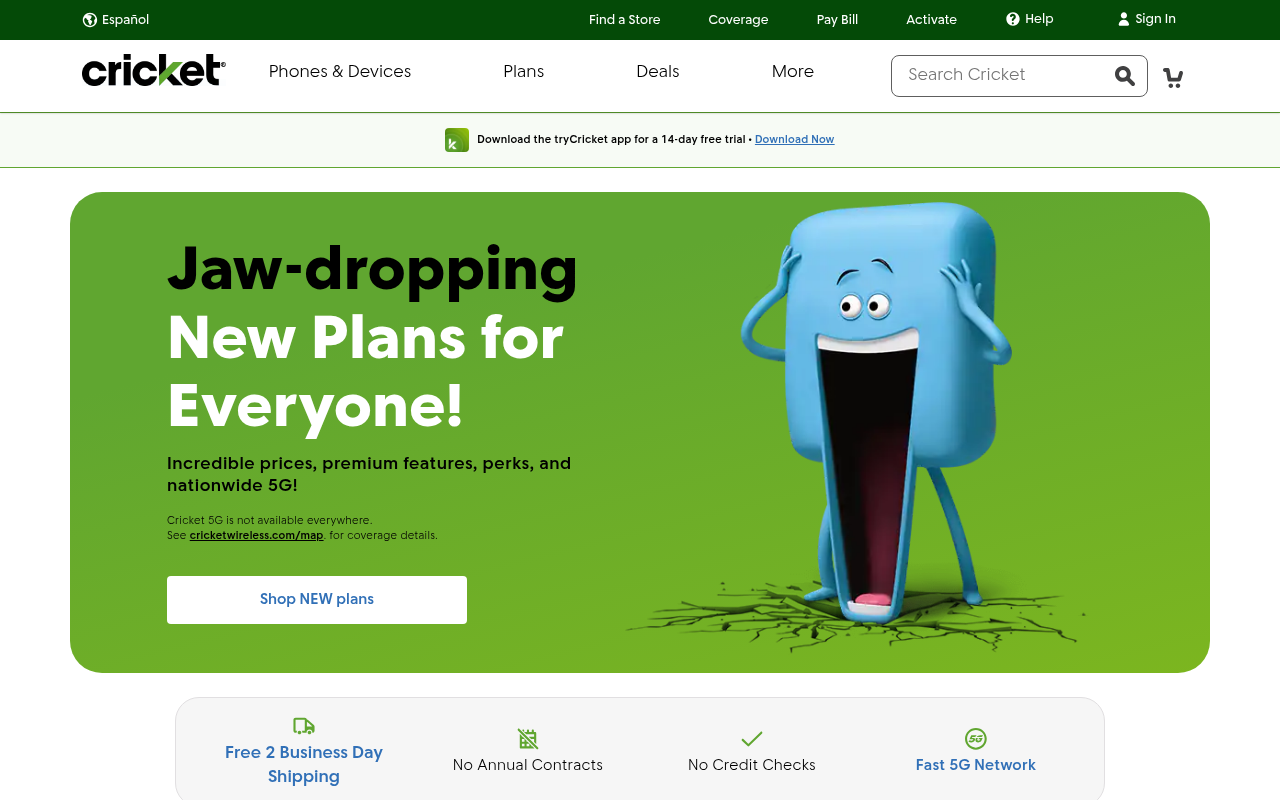Viewport: 1280px width, 800px height.
Task: Expand the More menu
Action: point(793,72)
